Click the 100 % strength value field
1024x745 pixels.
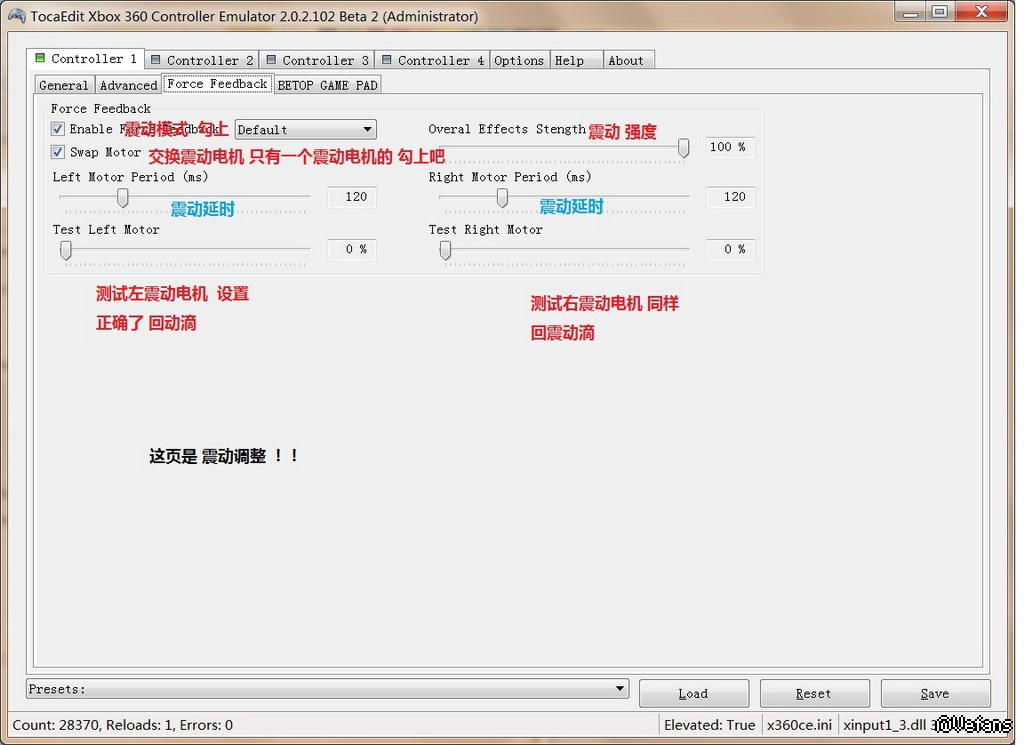730,147
